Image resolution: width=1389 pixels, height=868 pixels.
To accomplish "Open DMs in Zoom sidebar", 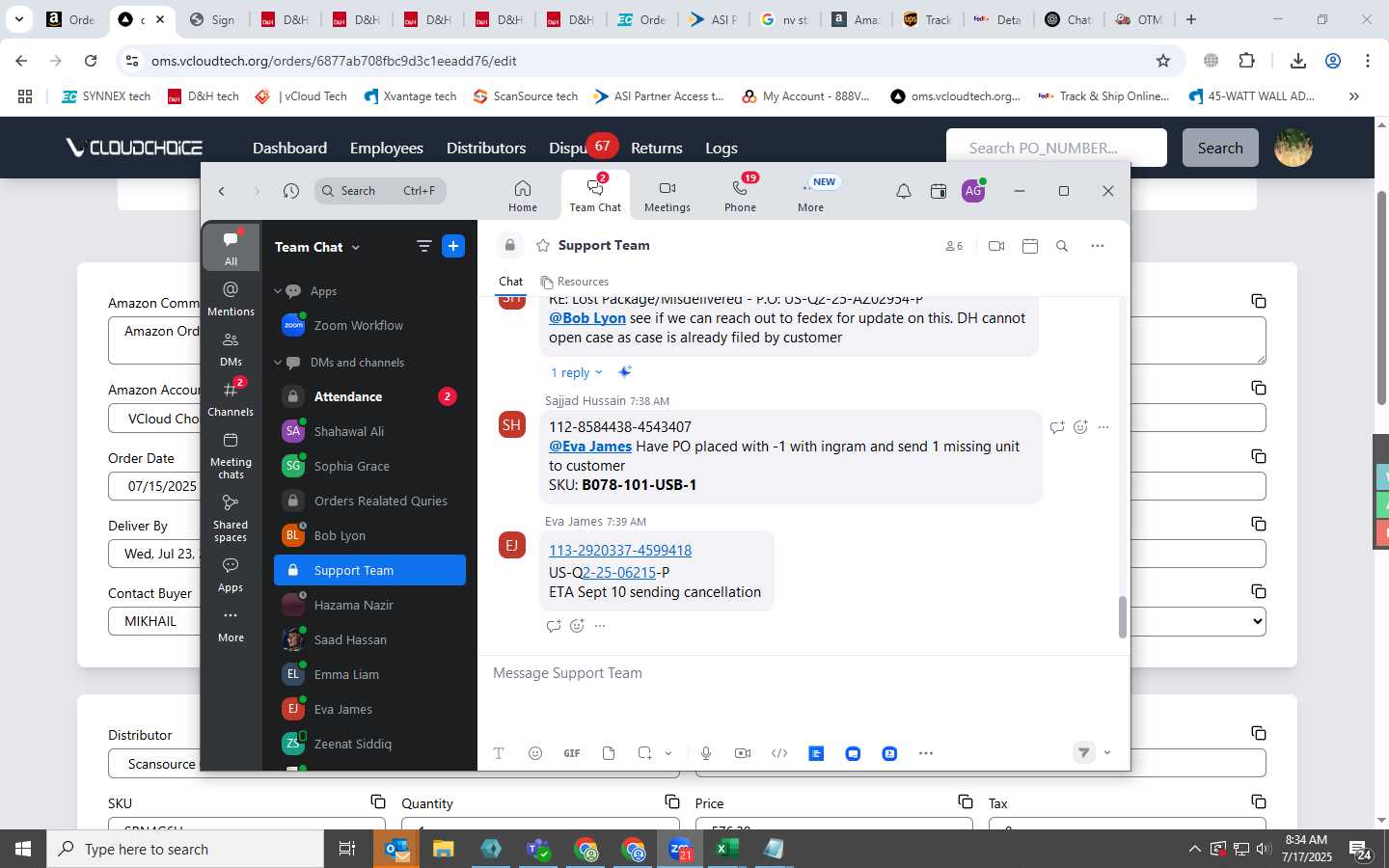I will click(231, 349).
